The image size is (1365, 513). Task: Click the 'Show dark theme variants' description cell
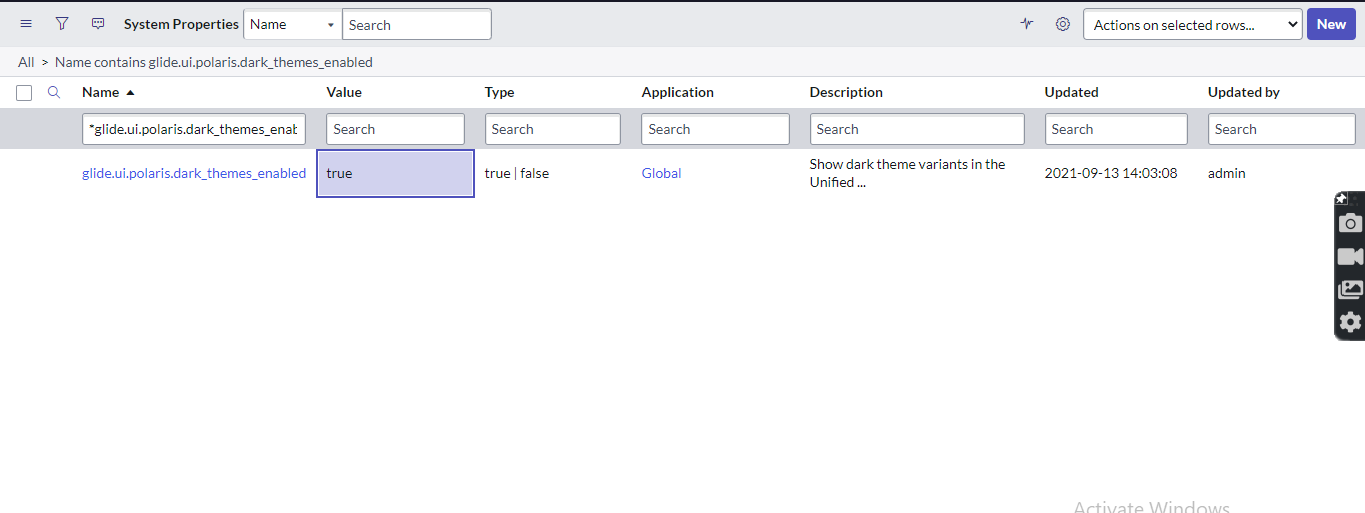pyautogui.click(x=908, y=173)
